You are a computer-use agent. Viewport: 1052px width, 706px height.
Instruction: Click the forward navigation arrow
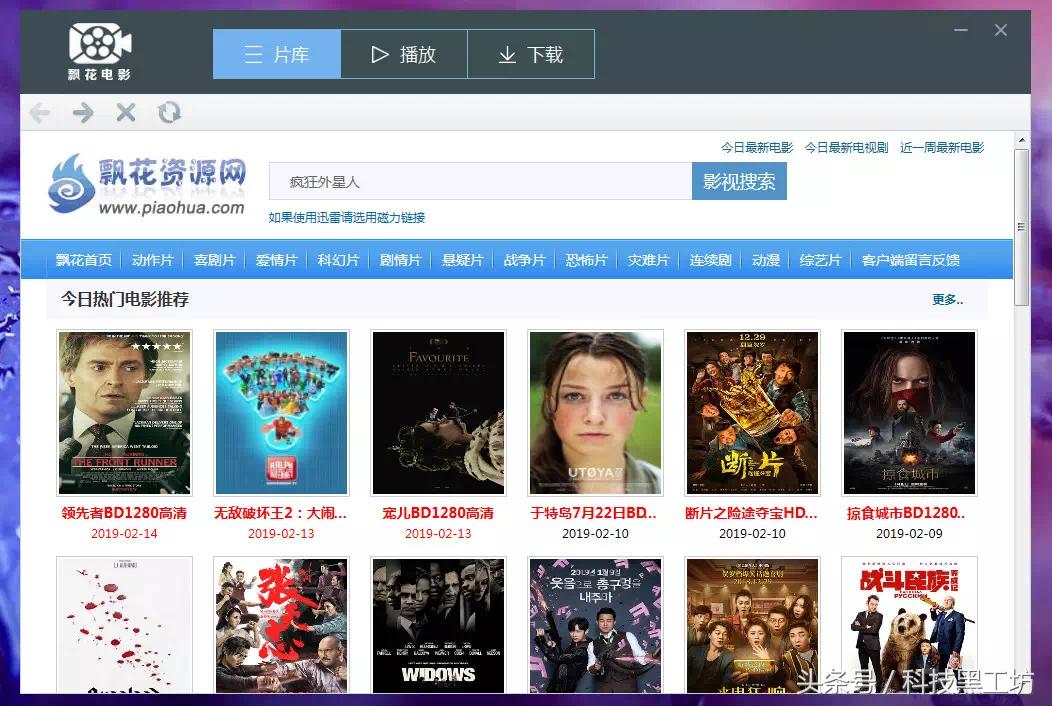tap(84, 113)
